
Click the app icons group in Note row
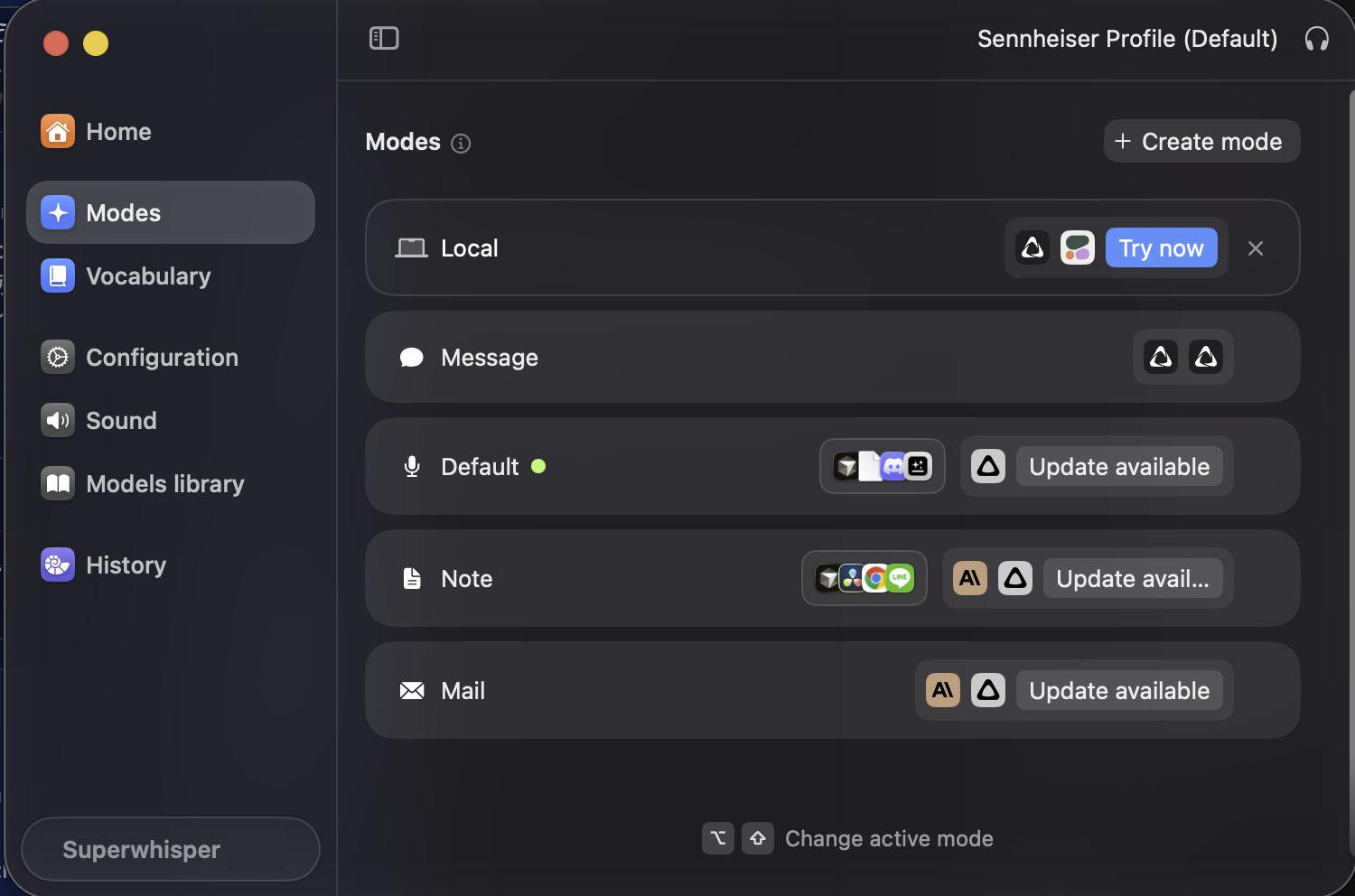click(864, 578)
